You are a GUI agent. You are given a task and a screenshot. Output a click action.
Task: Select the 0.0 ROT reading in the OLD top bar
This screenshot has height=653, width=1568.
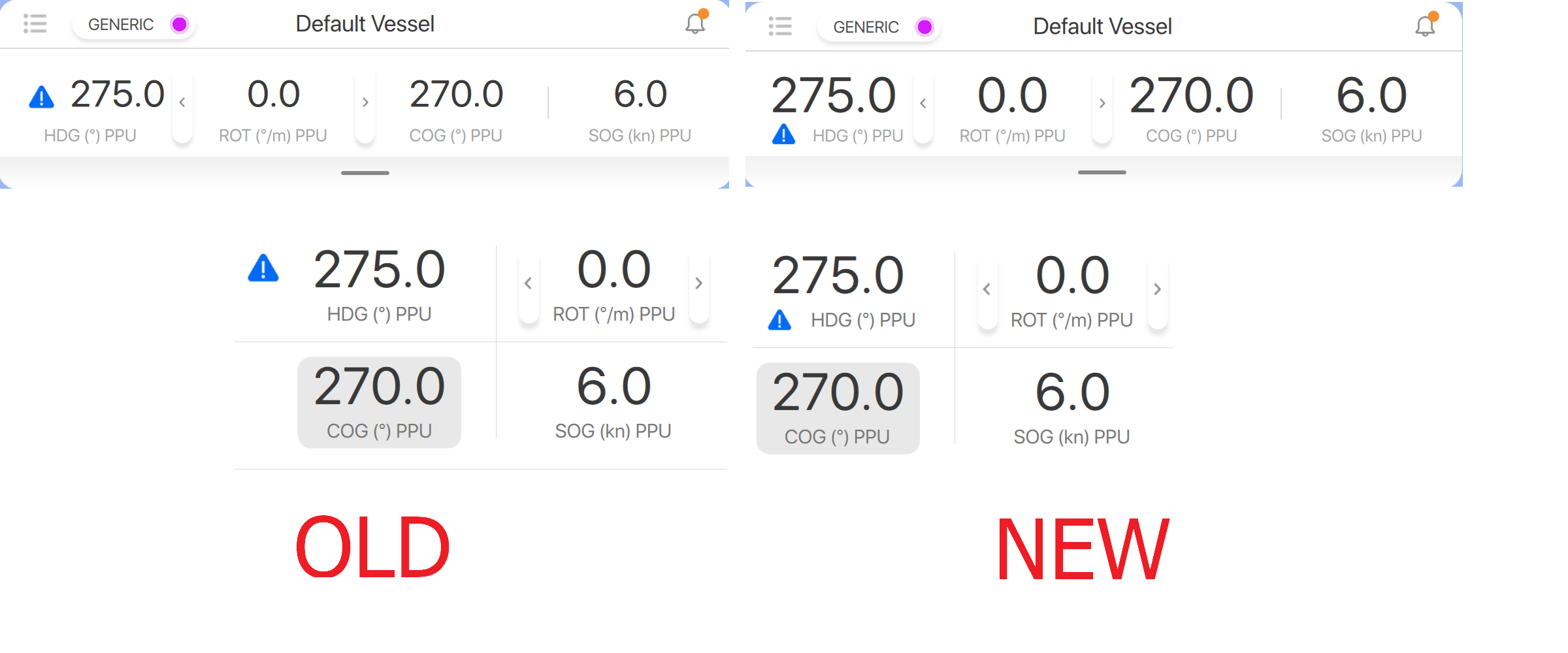[274, 94]
